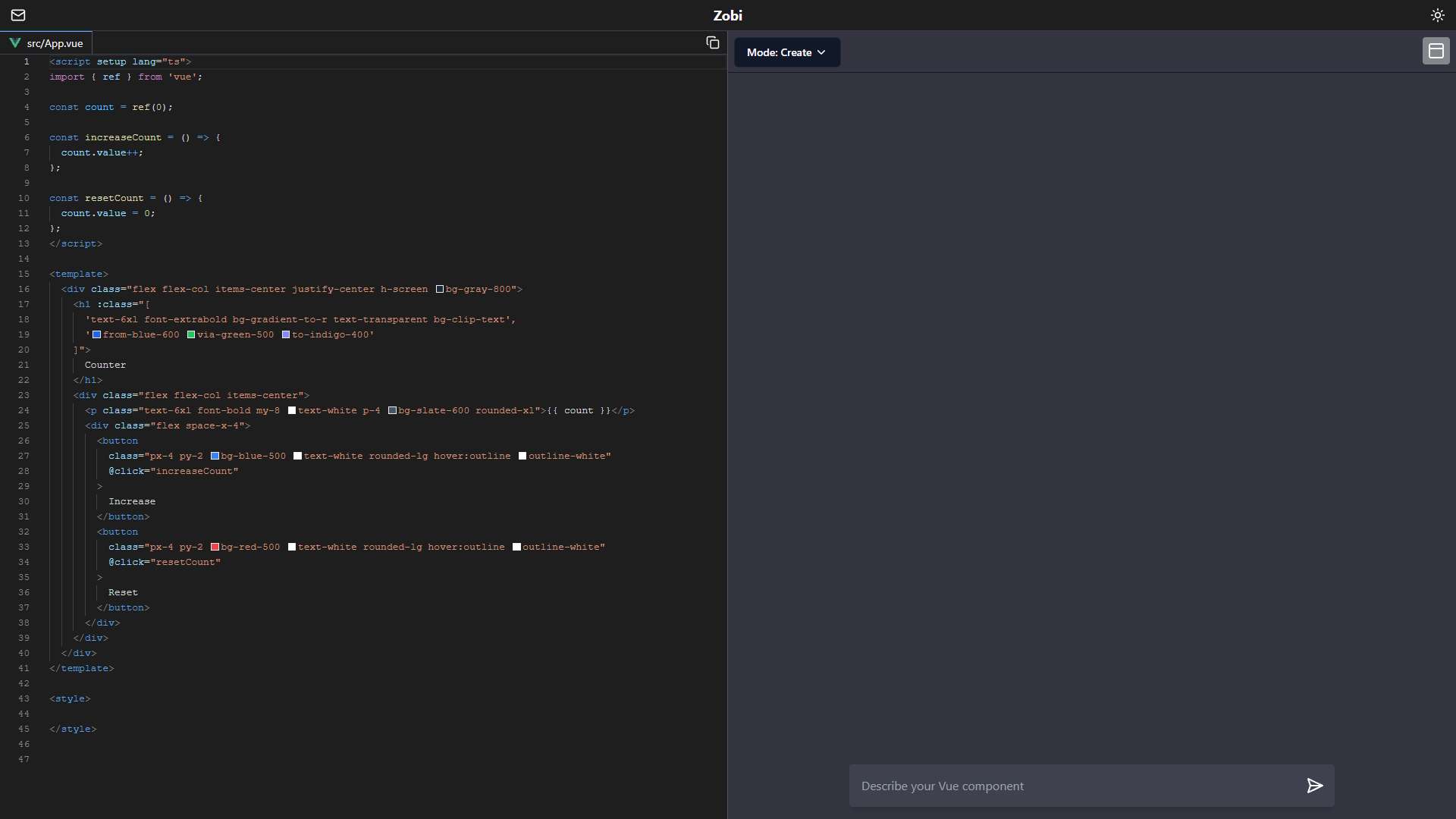The height and width of the screenshot is (819, 1456).
Task: Click the </script> tag on line 13
Action: point(76,243)
